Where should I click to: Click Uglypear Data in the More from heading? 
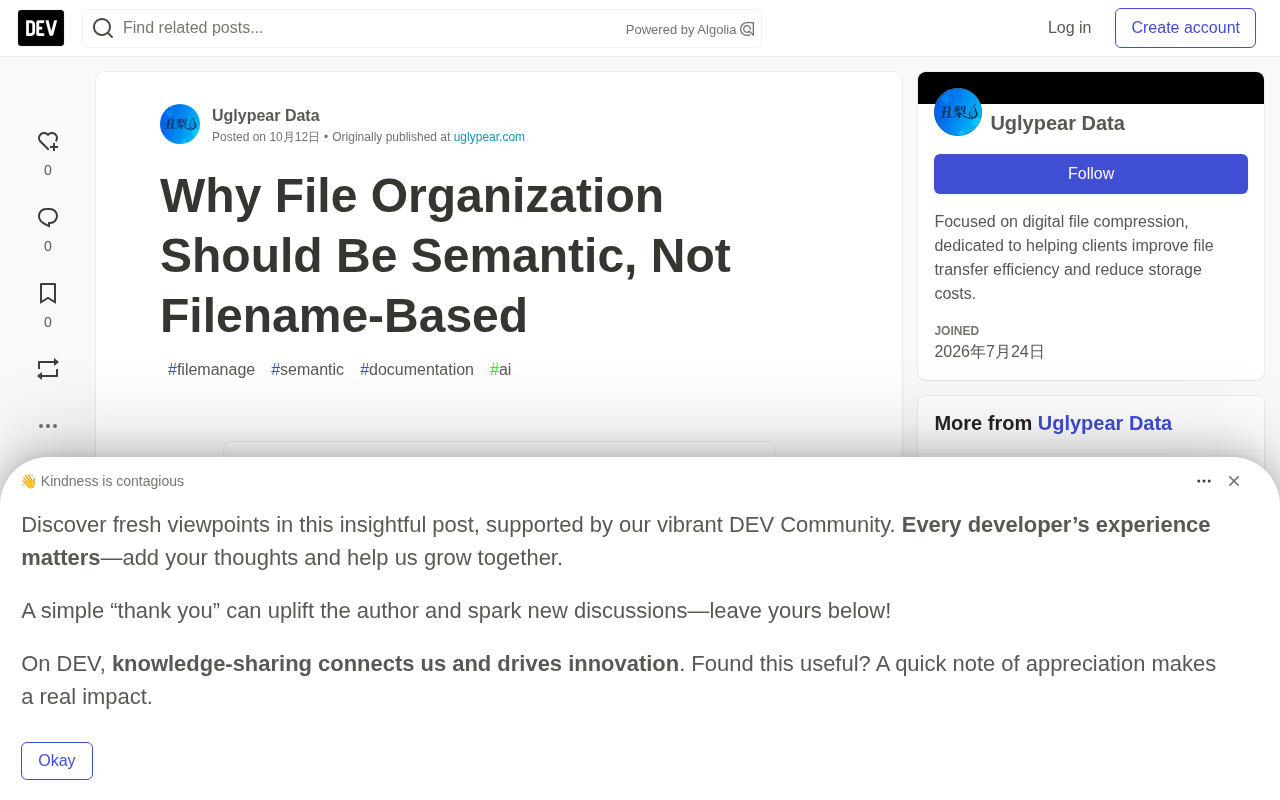tap(1105, 423)
